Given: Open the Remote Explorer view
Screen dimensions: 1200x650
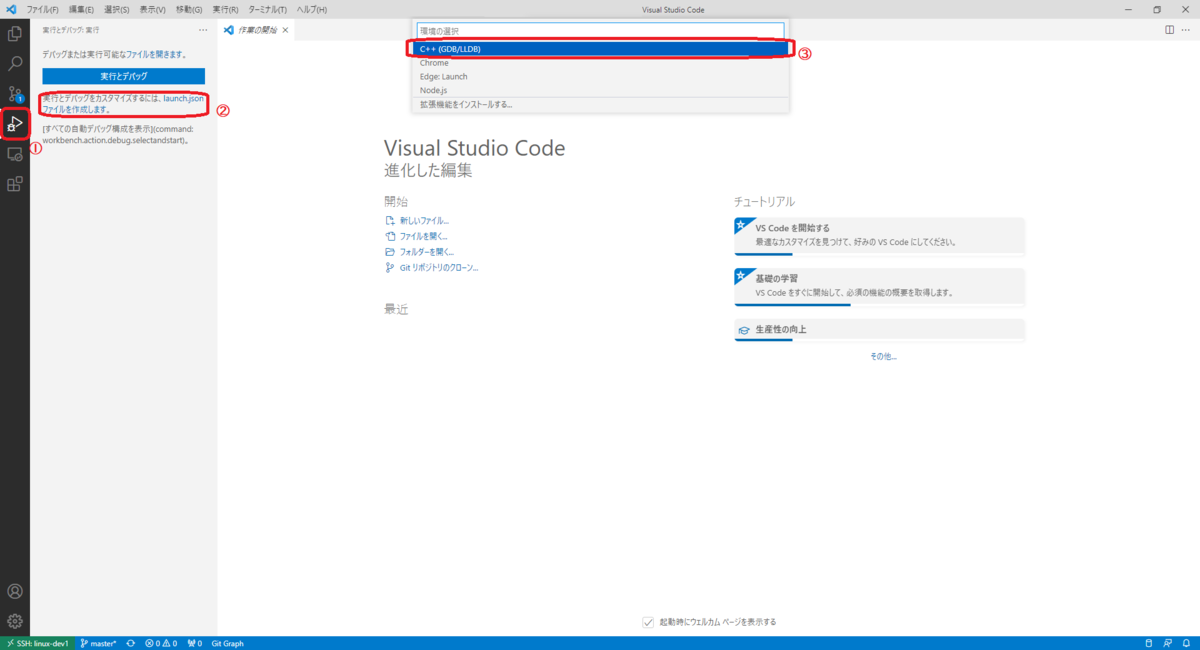Looking at the screenshot, I should pyautogui.click(x=15, y=154).
